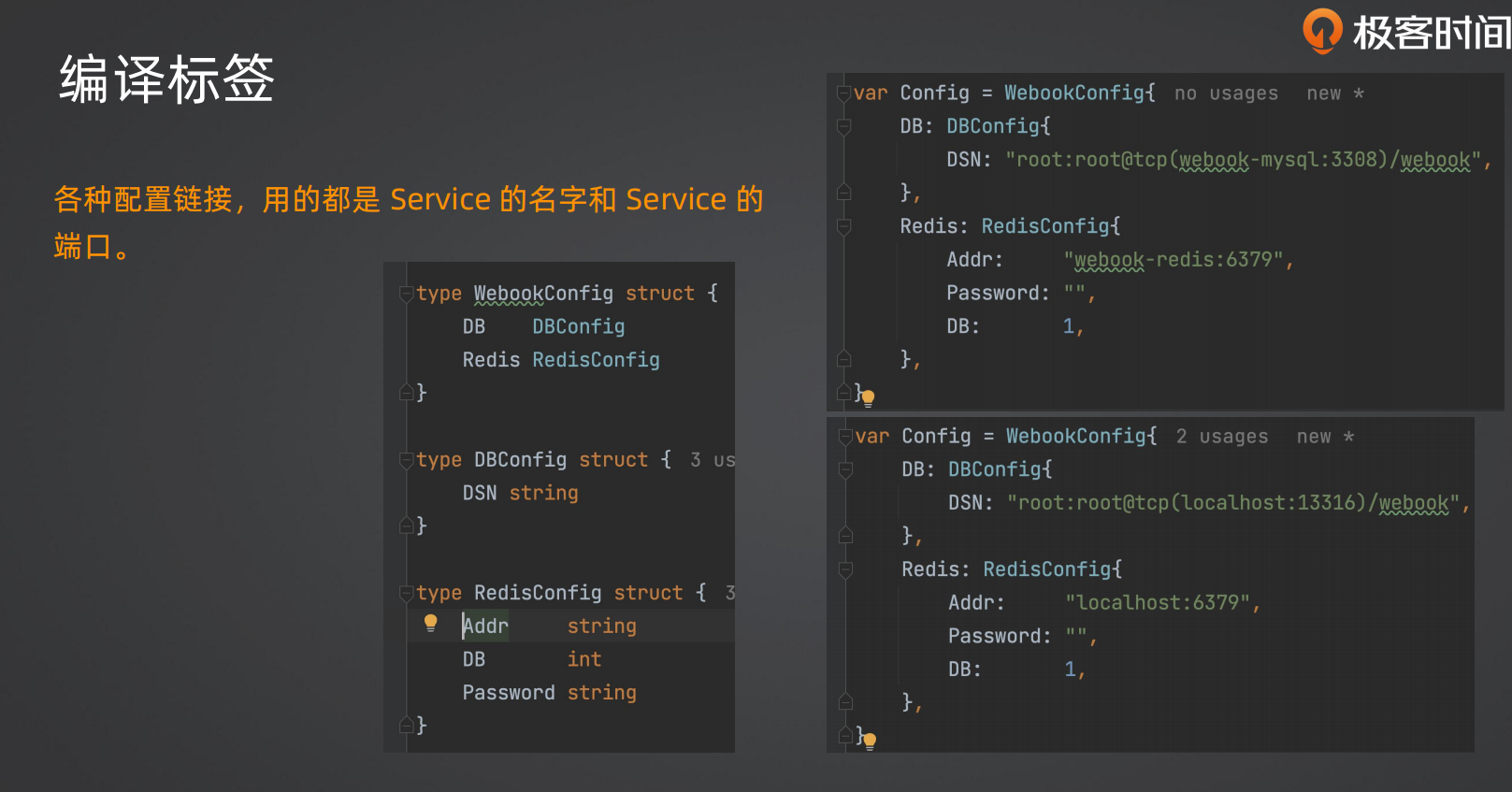
Task: Click the '2 usages' inlay hint
Action: tap(1222, 437)
